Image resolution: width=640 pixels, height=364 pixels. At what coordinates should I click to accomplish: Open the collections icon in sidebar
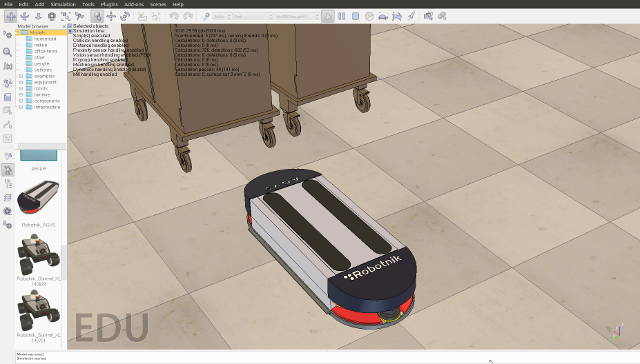click(7, 83)
